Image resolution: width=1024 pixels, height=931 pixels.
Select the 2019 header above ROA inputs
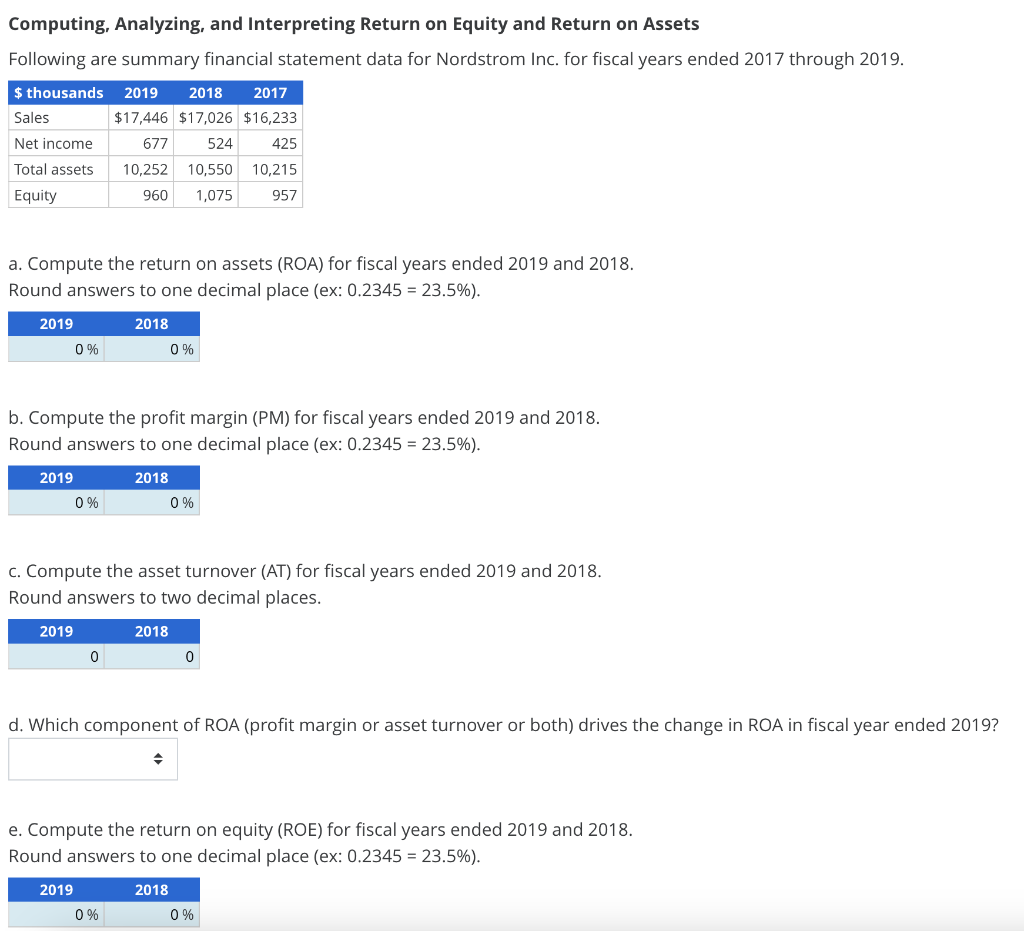point(55,323)
